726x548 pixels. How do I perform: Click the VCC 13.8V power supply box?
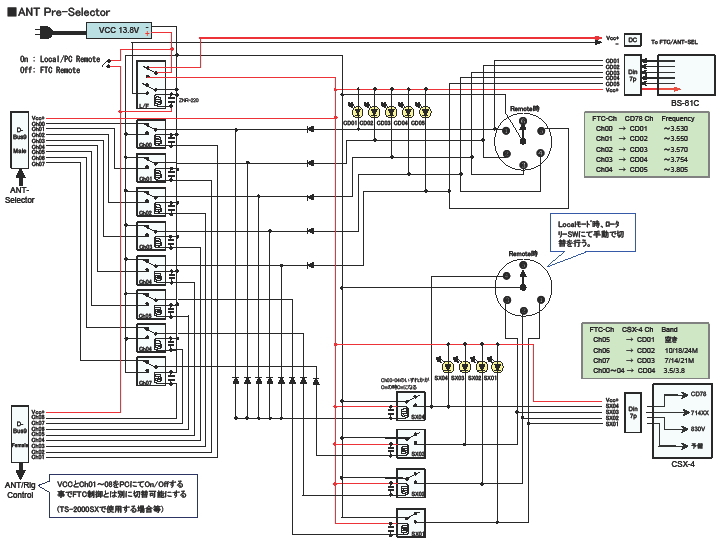(119, 30)
